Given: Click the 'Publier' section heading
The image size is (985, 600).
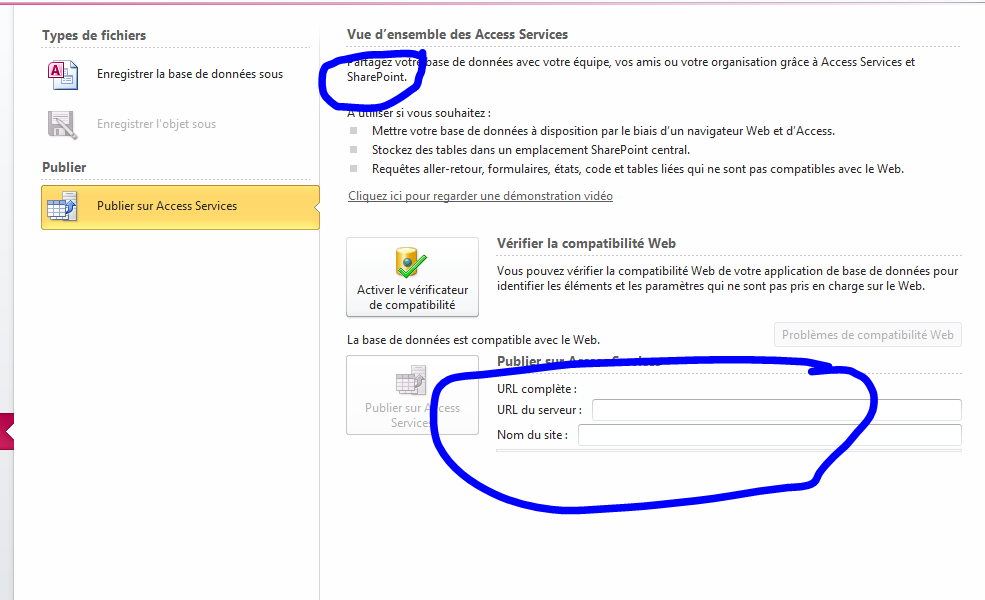Looking at the screenshot, I should pos(64,167).
